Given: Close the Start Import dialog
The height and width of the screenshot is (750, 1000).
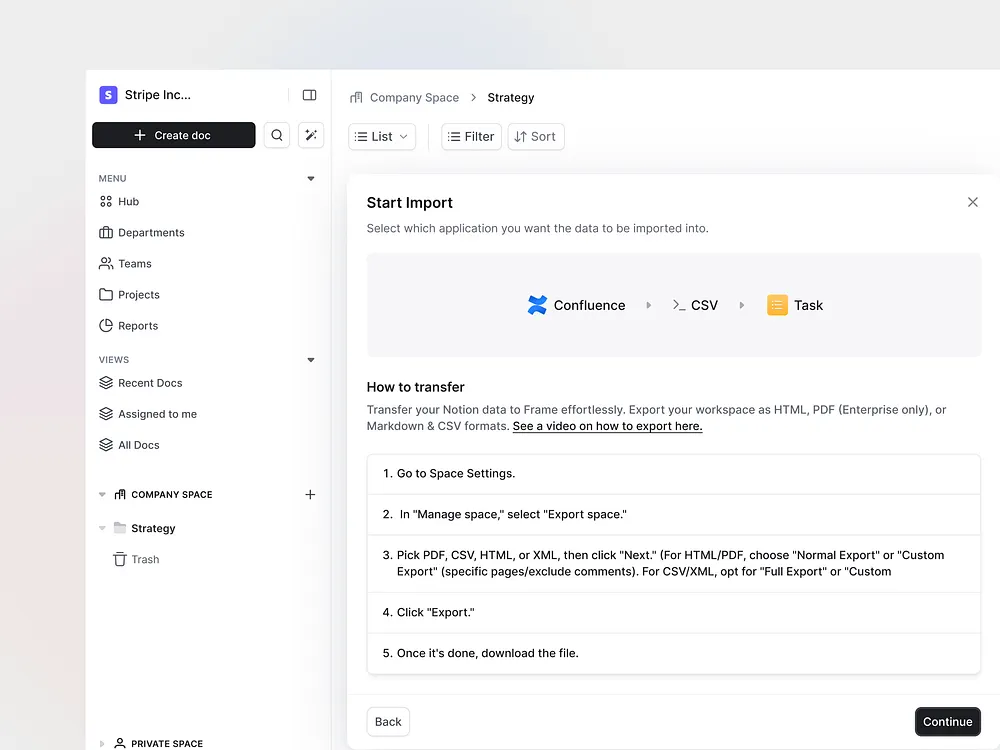Looking at the screenshot, I should coord(972,202).
